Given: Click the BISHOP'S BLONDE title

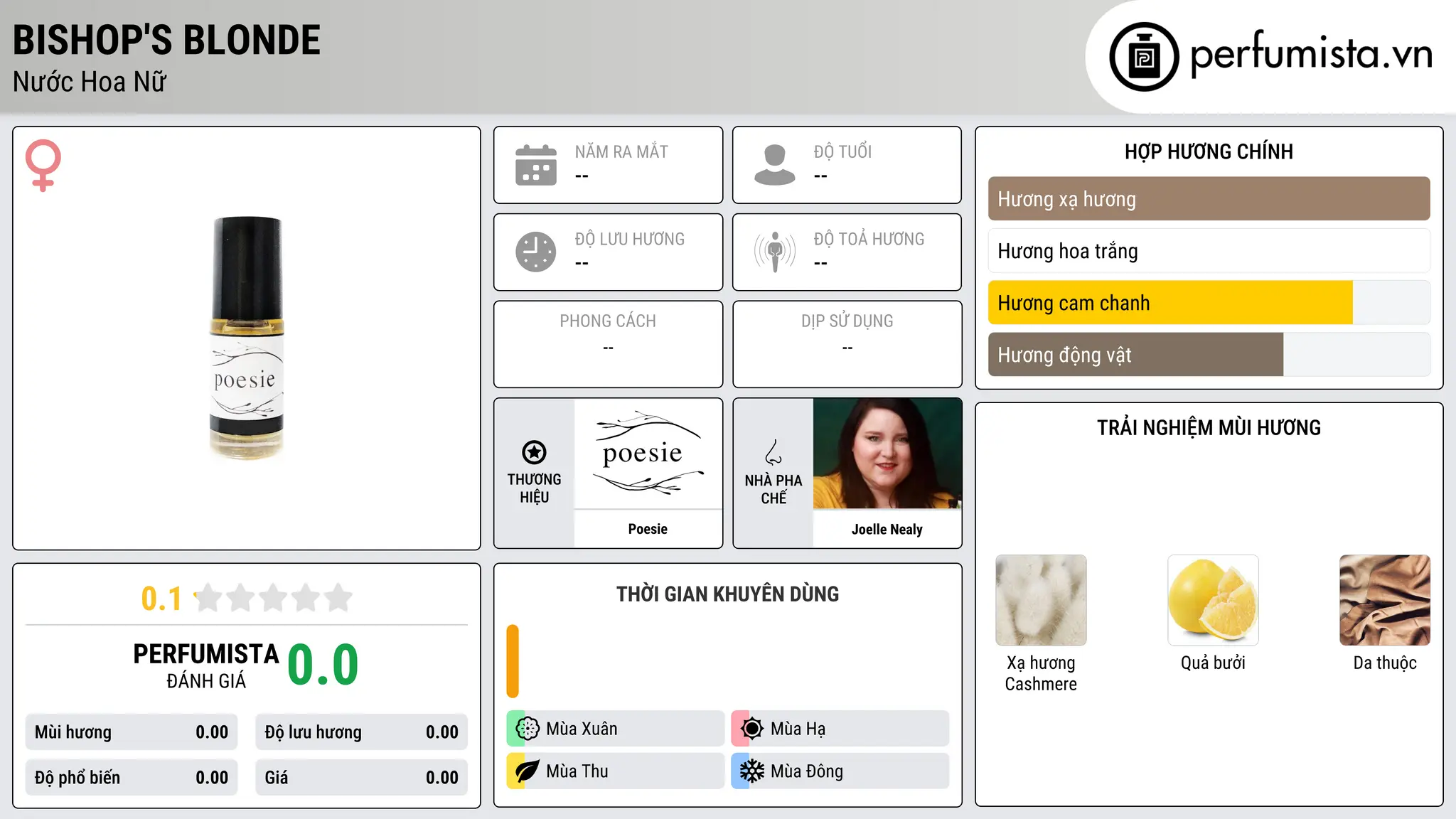Looking at the screenshot, I should (x=166, y=41).
